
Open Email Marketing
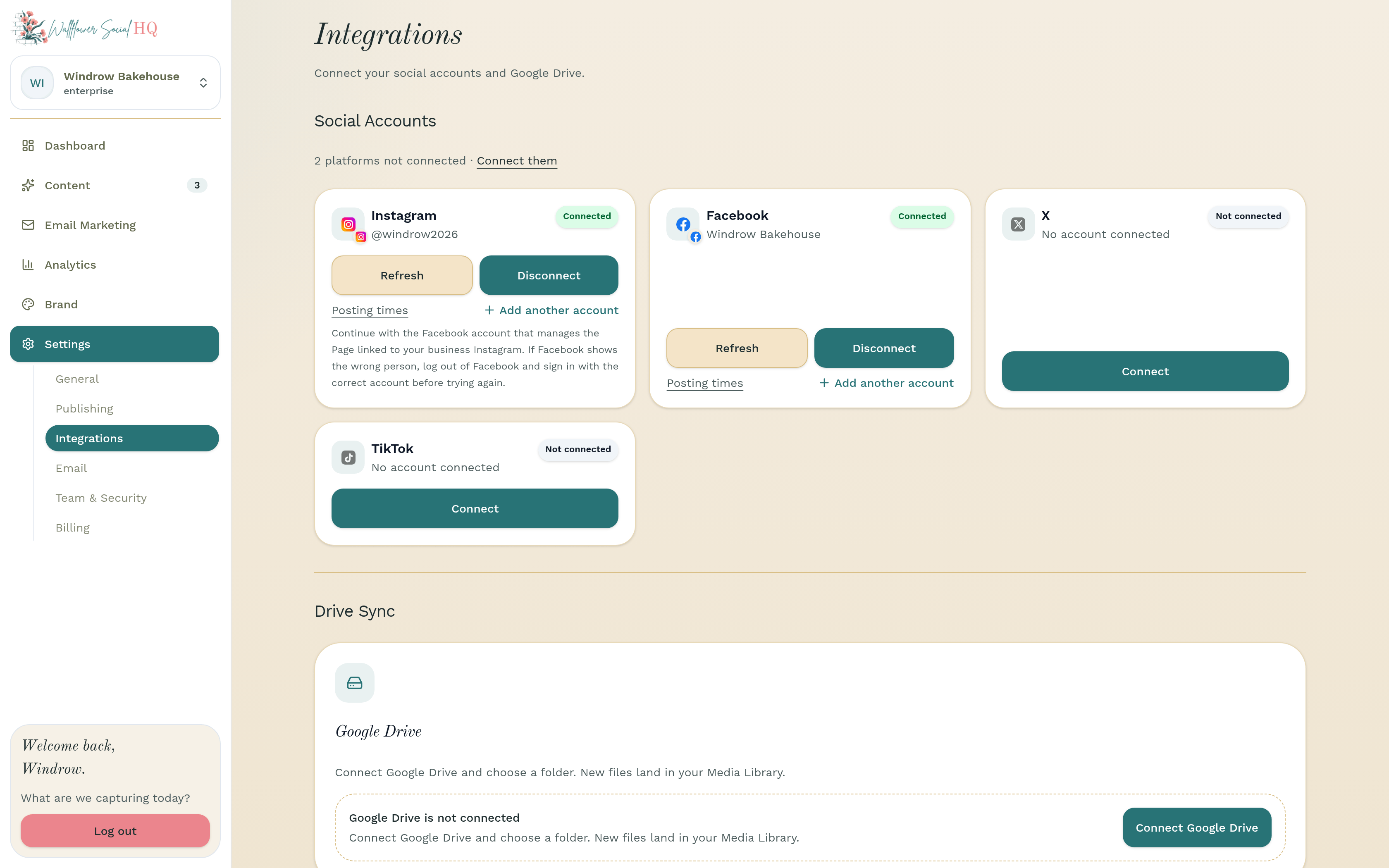114,225
